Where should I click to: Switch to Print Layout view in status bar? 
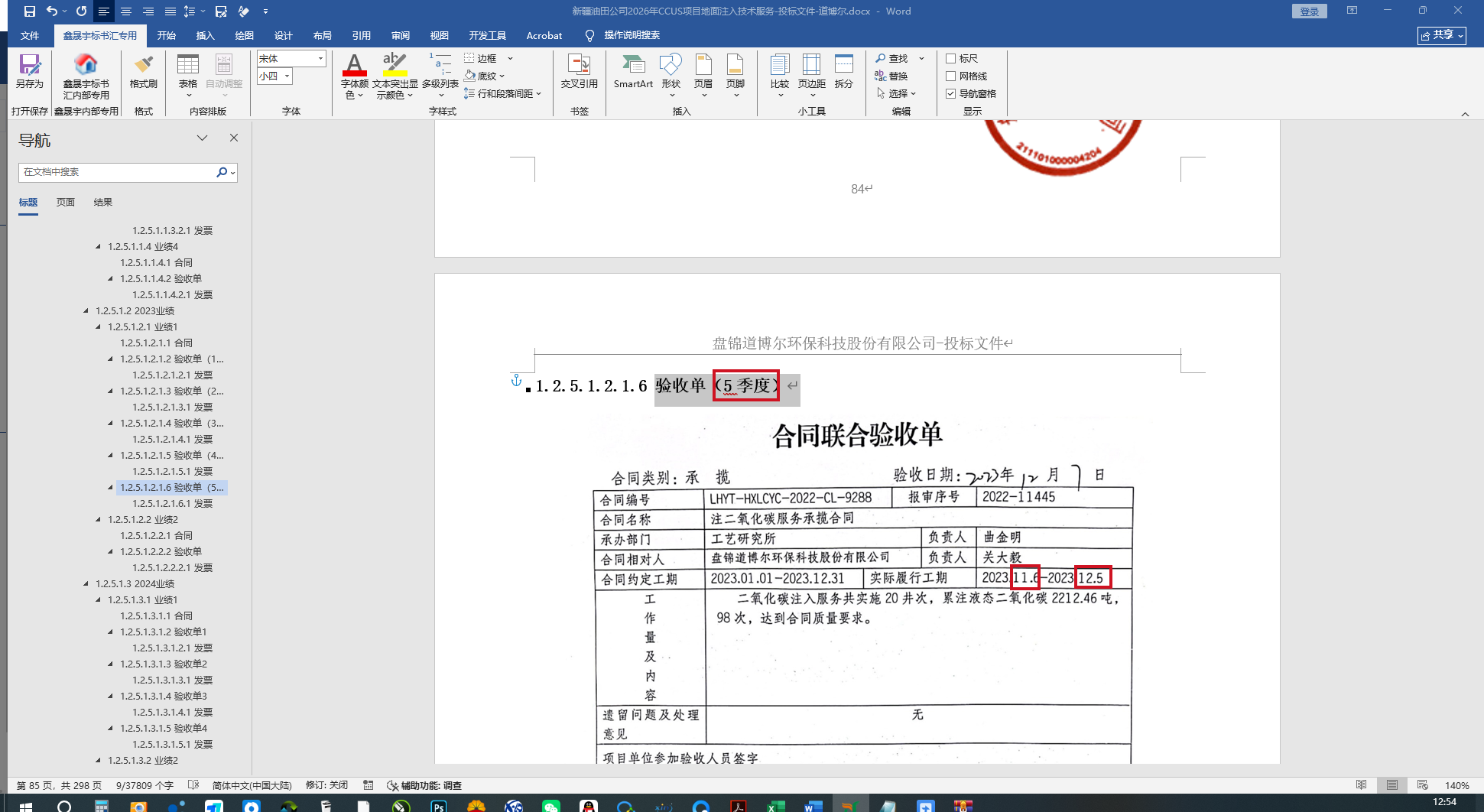[x=1392, y=785]
